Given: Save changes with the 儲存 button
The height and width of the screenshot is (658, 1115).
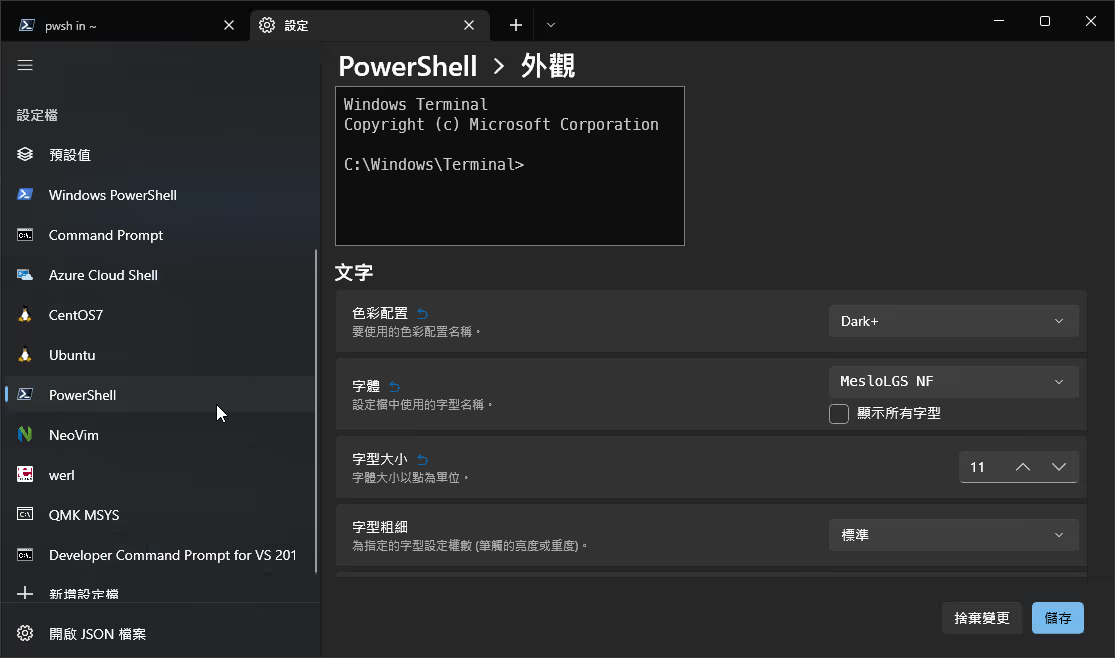Looking at the screenshot, I should click(x=1057, y=618).
